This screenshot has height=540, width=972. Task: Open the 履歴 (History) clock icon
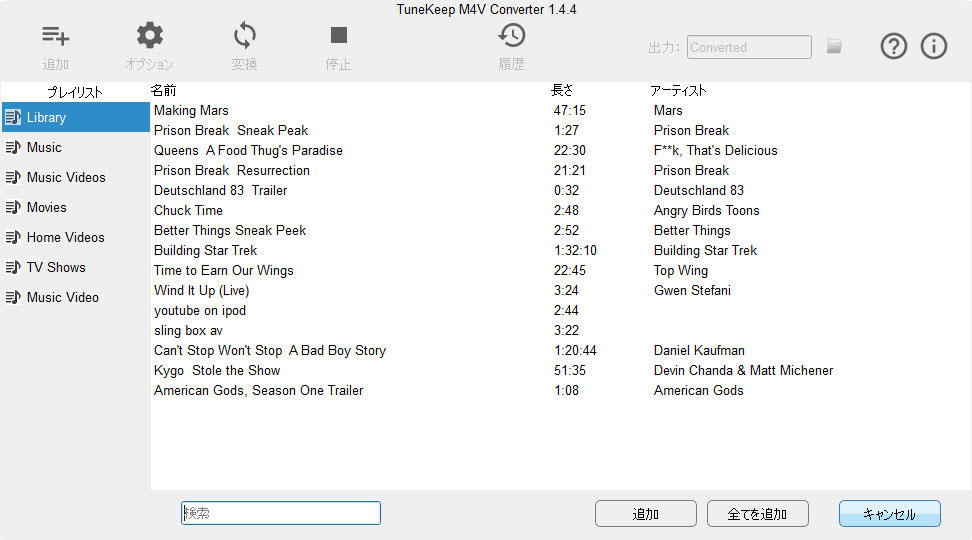(x=511, y=35)
